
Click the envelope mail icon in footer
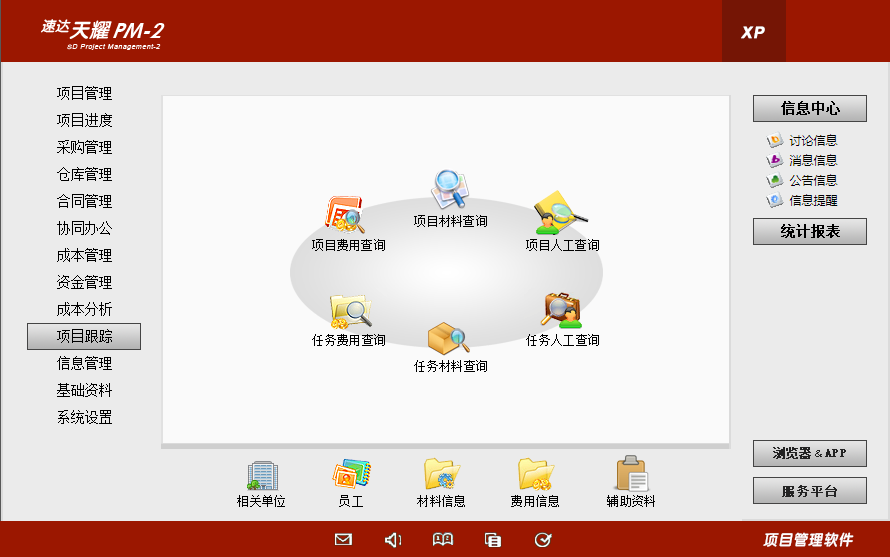(343, 540)
